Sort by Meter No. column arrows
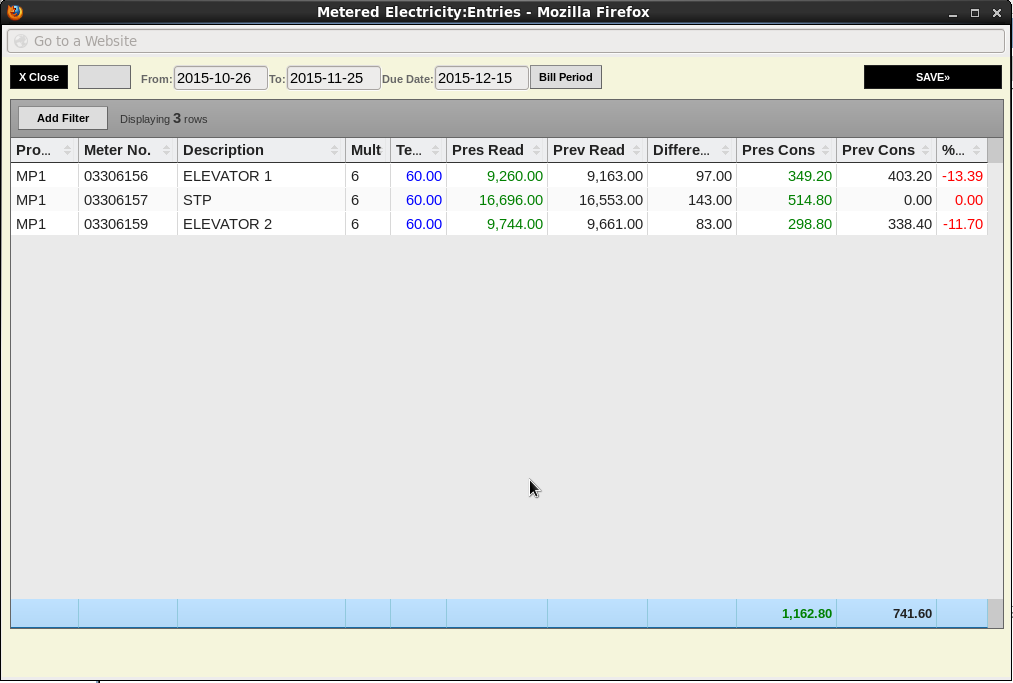The image size is (1013, 683). tap(167, 150)
